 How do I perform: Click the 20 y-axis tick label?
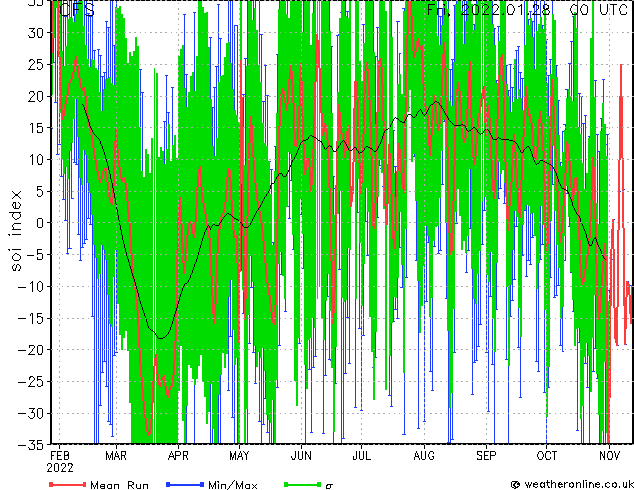35,96
